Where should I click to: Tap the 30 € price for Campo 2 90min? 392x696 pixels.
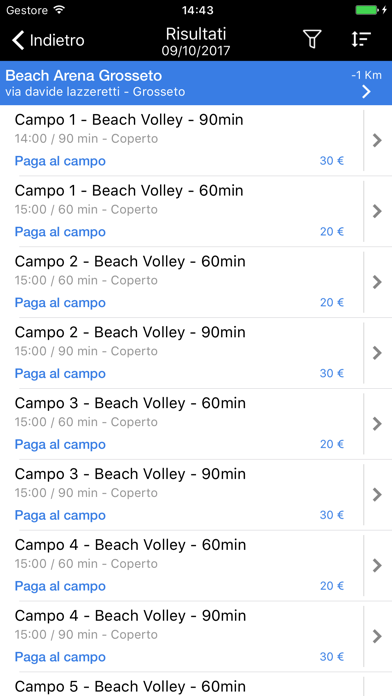click(x=332, y=373)
